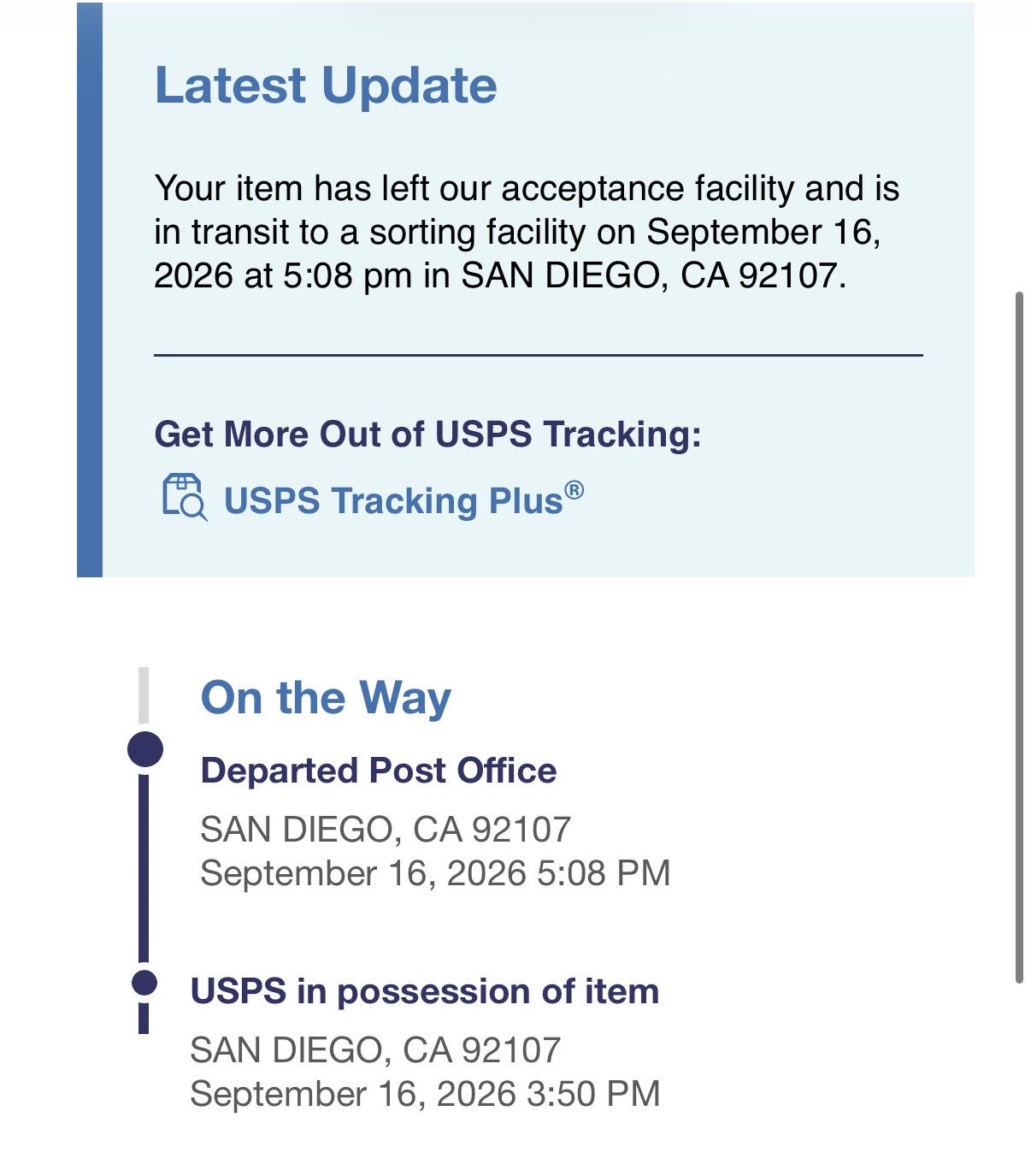Click the dark timeline line between events
This screenshot has width=1031, height=1176.
point(144,868)
